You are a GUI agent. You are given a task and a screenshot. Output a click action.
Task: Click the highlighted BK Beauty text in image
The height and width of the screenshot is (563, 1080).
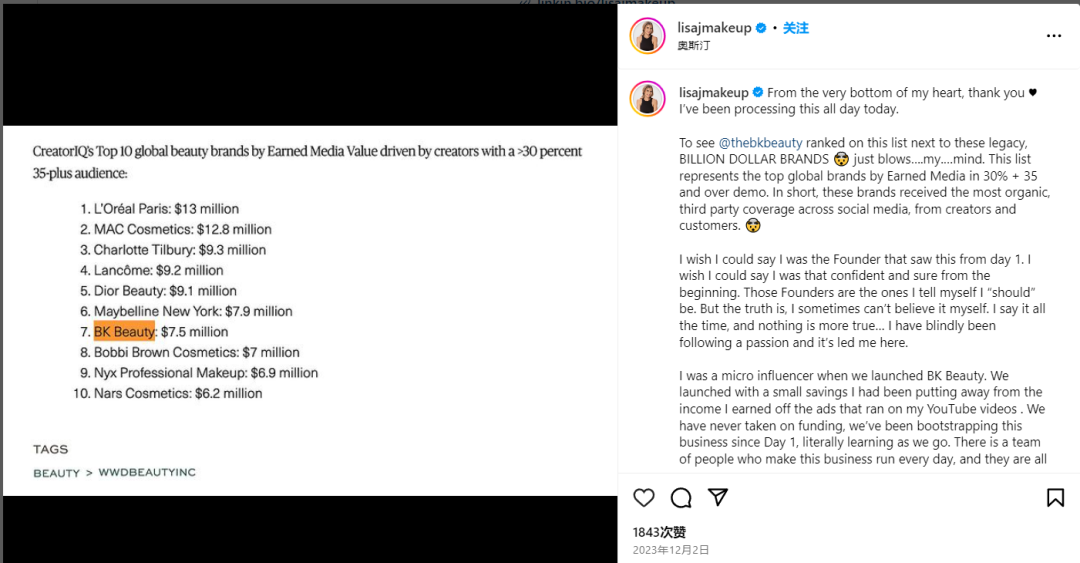pos(124,332)
